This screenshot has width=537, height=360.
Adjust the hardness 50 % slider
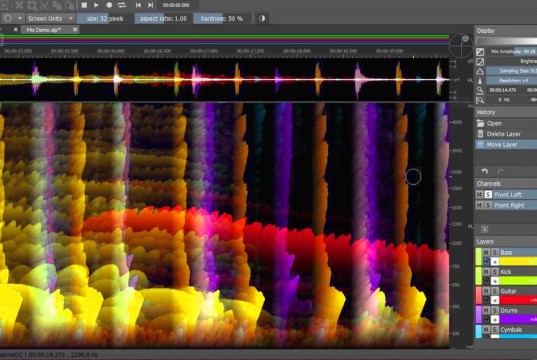(x=222, y=18)
